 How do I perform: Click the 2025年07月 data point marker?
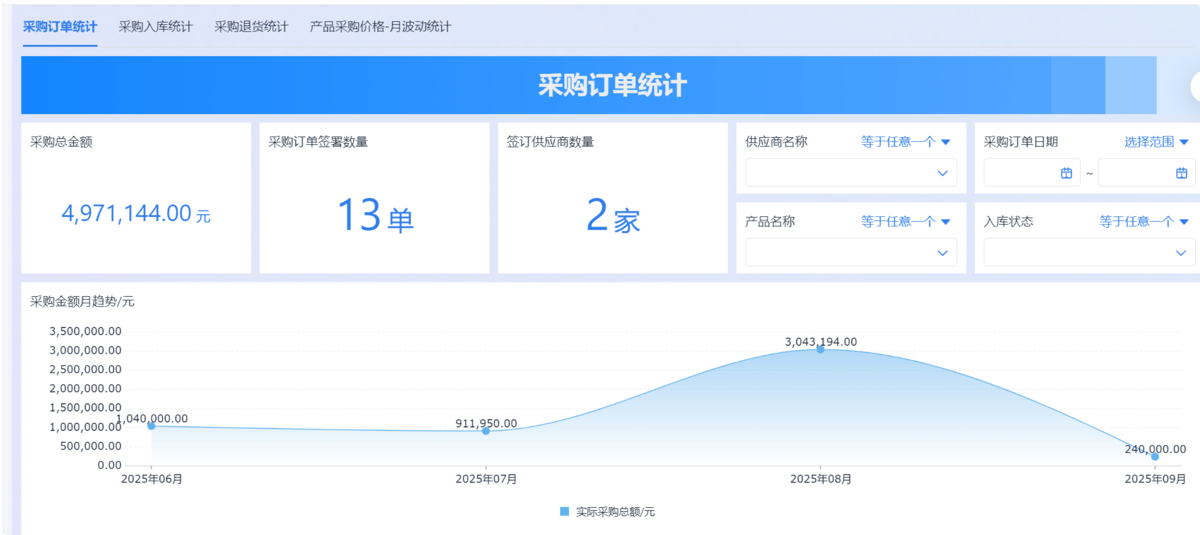click(x=486, y=430)
